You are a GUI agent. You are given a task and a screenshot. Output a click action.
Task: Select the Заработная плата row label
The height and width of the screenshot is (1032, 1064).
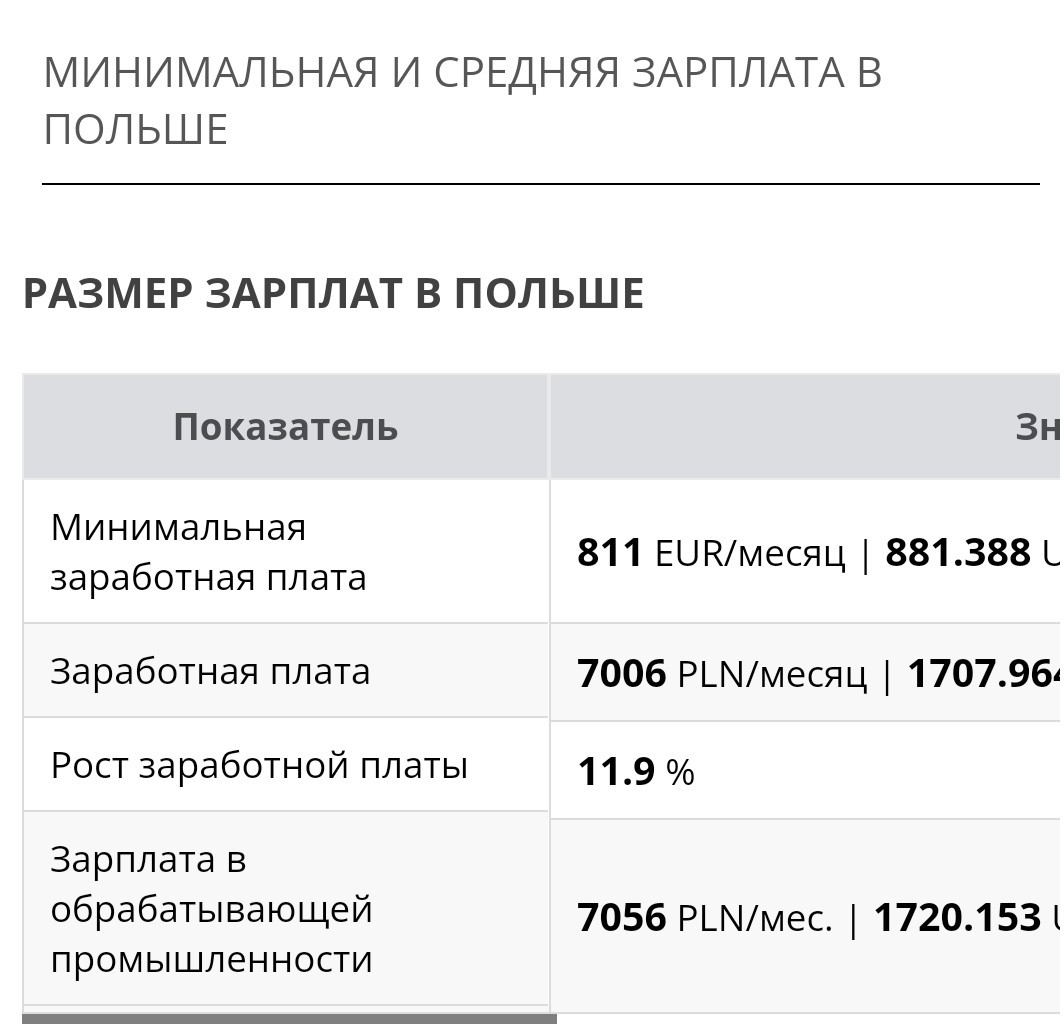[x=210, y=672]
